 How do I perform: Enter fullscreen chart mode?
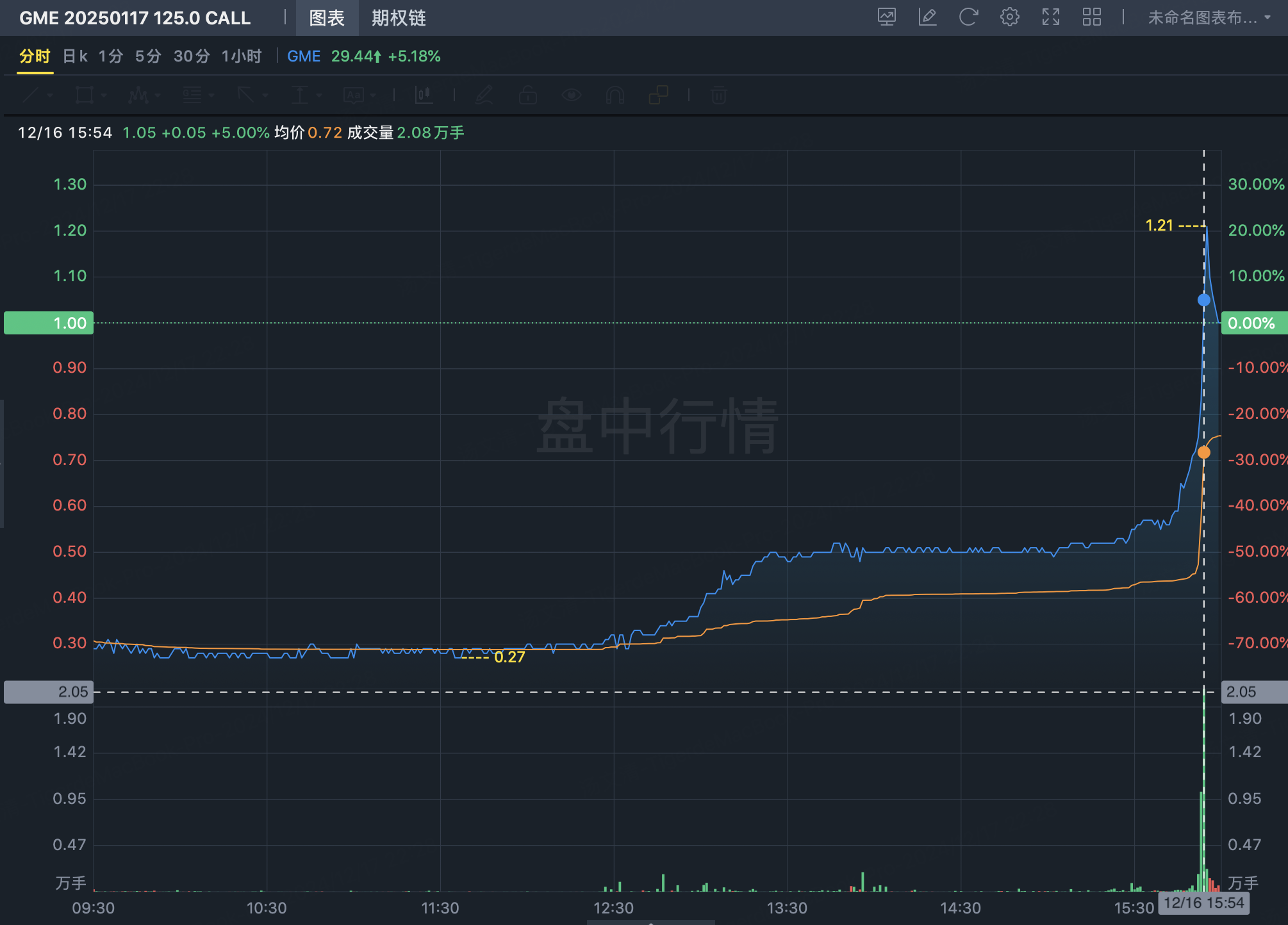click(x=1051, y=17)
